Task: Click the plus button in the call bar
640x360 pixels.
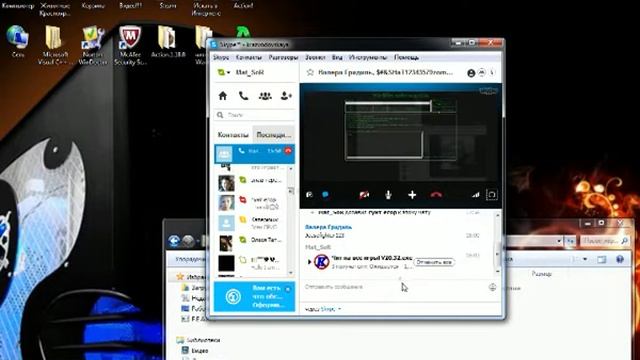Action: [x=412, y=195]
